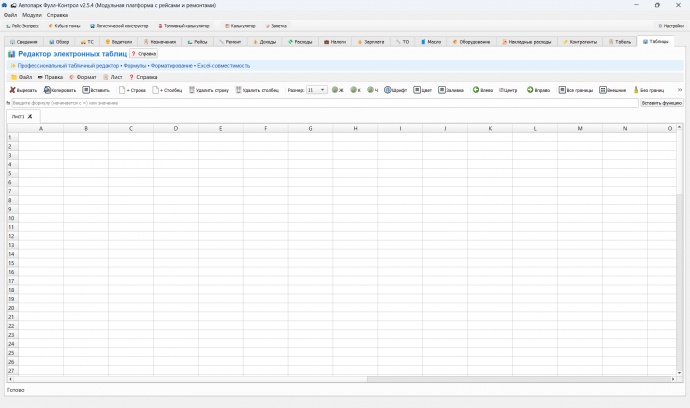The height and width of the screenshot is (408, 690).
Task: Click into the formula input field
Action: [x=325, y=103]
